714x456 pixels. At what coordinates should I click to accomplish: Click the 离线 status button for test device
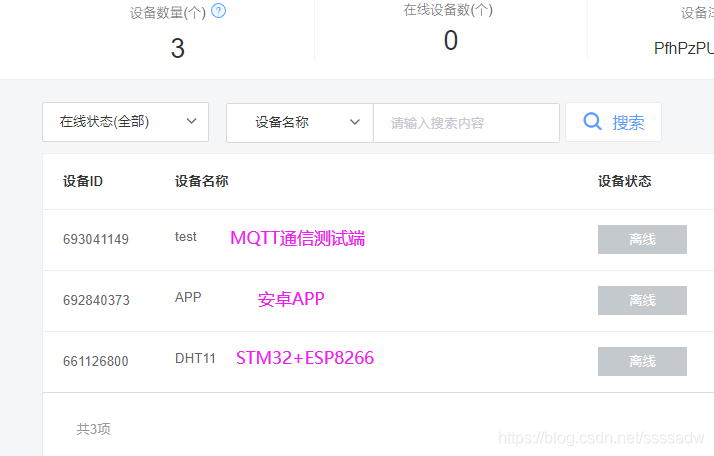click(x=642, y=239)
